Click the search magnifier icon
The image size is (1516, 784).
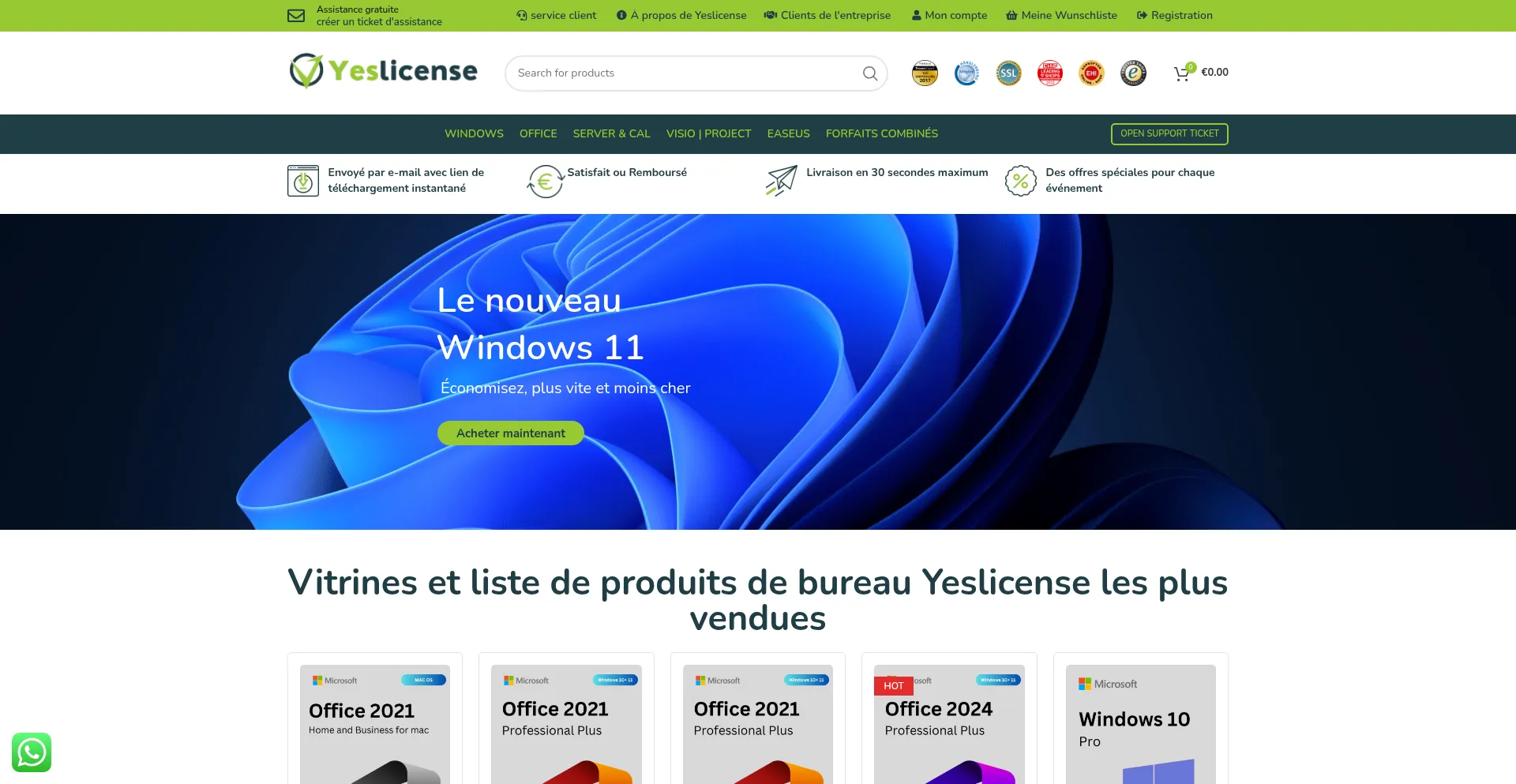870,73
